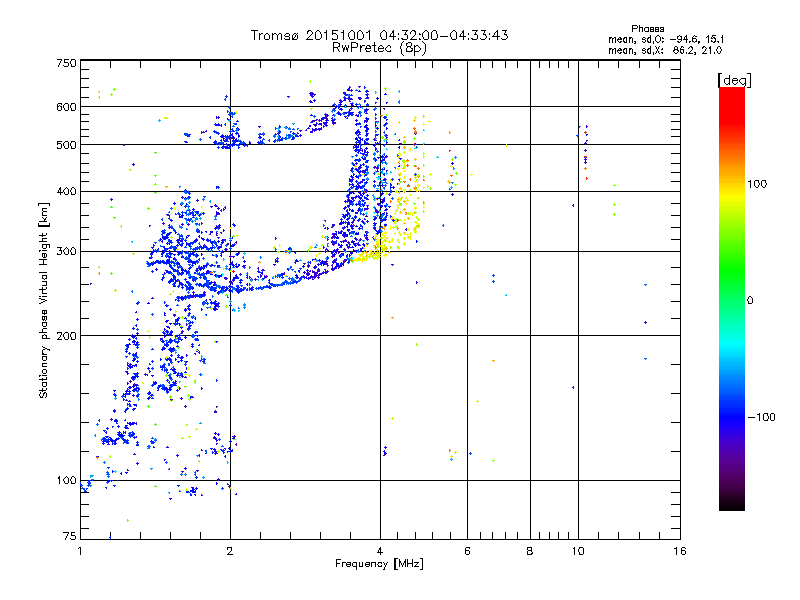Click the y-axis tick label '750'
The image size is (800, 600).
point(66,63)
